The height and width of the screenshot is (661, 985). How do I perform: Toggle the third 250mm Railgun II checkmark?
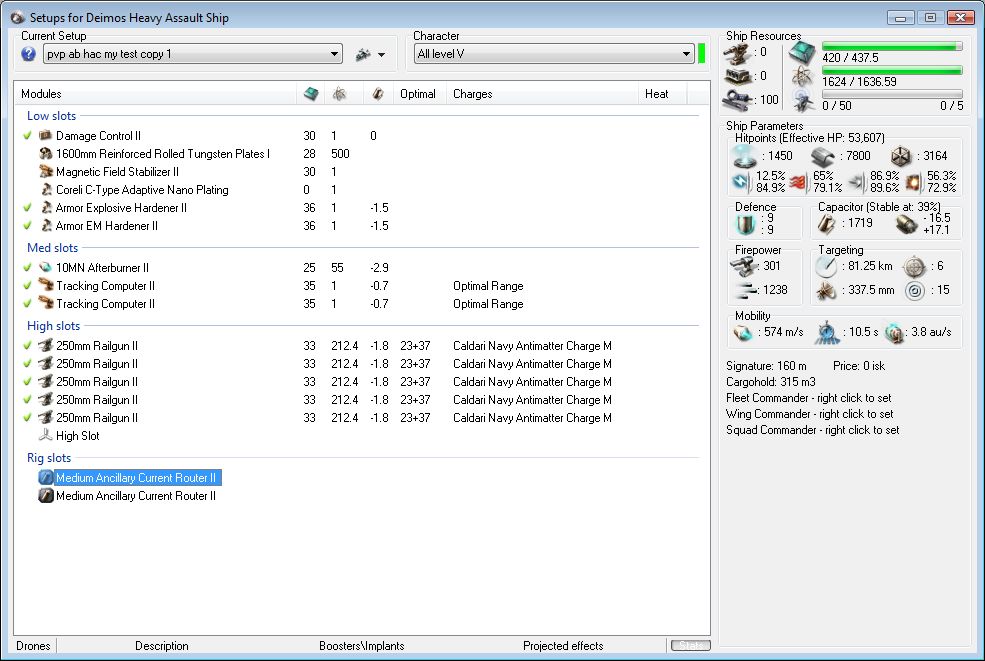[x=27, y=381]
